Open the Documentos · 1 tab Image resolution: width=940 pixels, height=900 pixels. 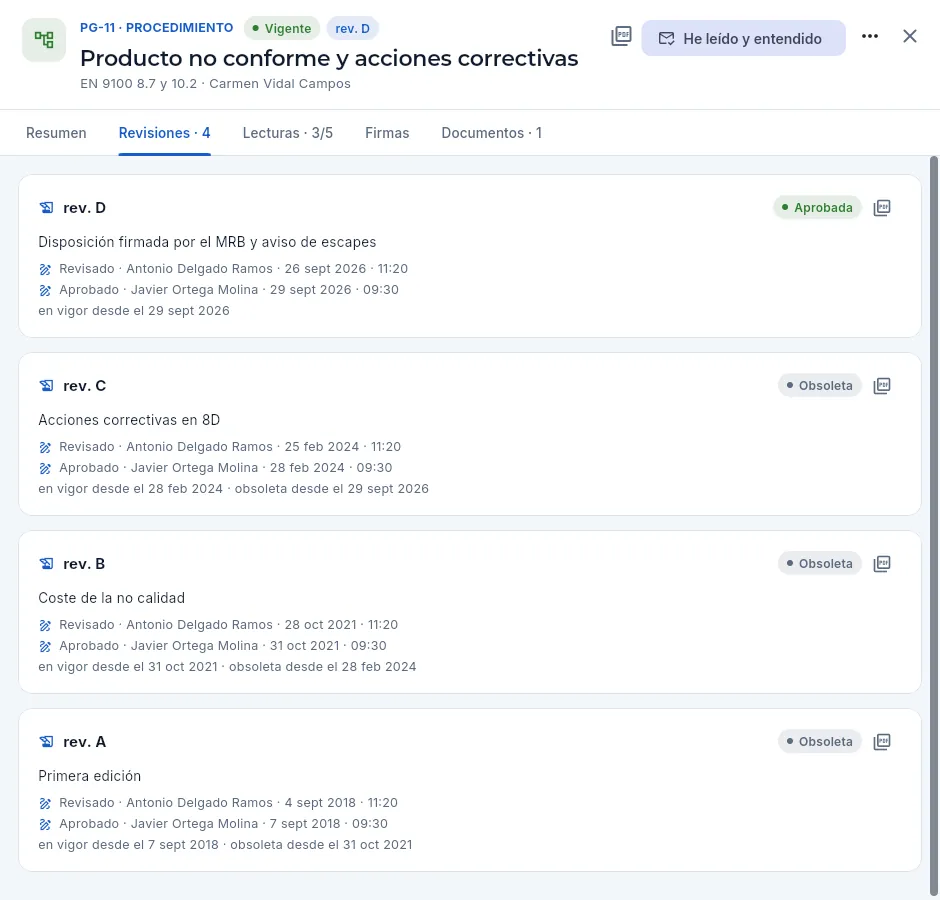tap(492, 133)
